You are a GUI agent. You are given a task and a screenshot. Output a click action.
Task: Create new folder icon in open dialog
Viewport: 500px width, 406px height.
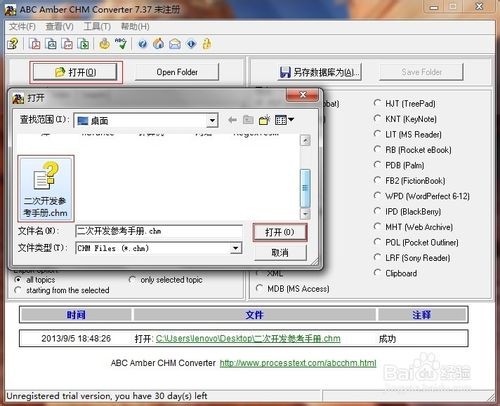coord(264,120)
